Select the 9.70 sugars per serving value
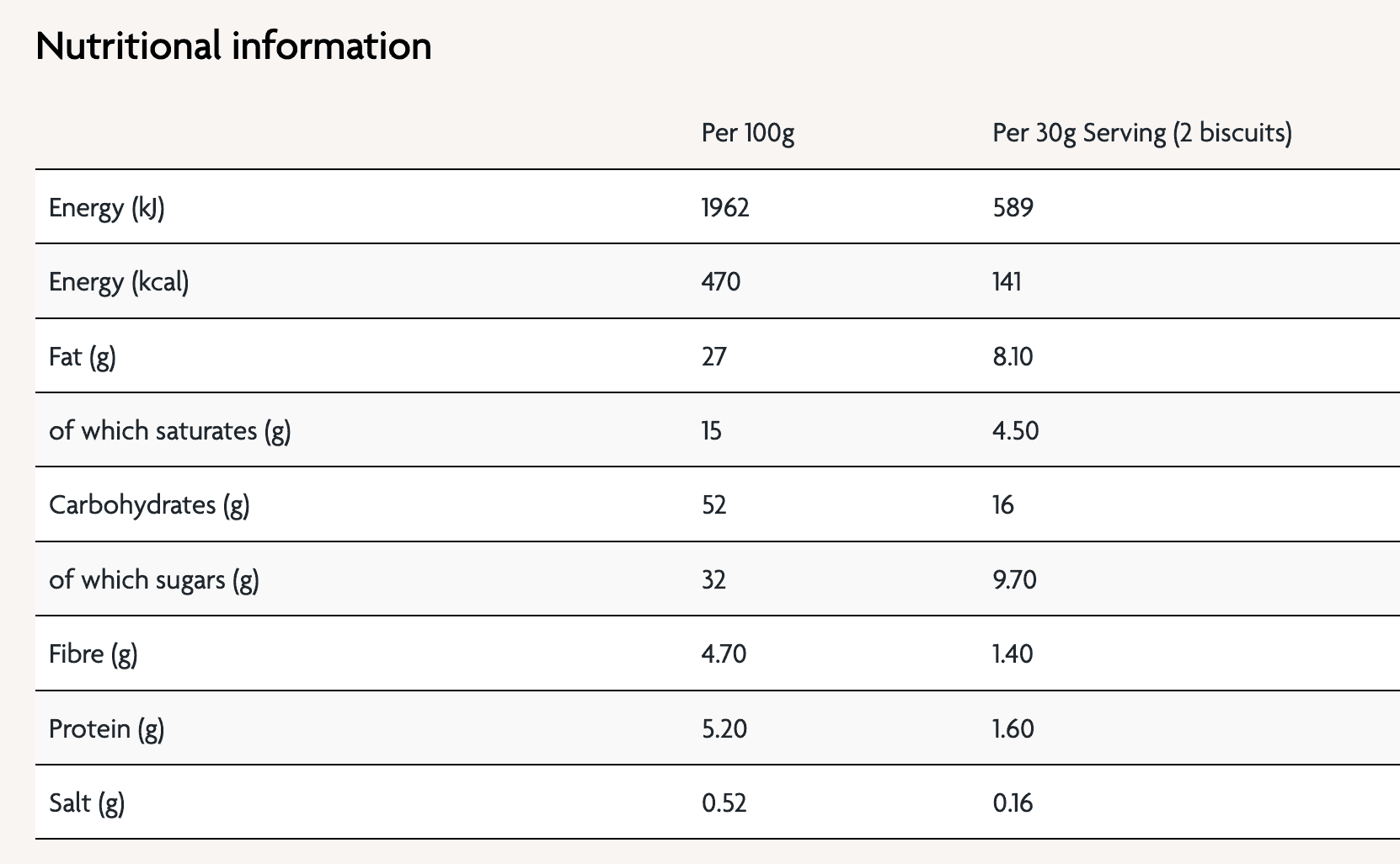Viewport: 1400px width, 864px height. 1015,580
